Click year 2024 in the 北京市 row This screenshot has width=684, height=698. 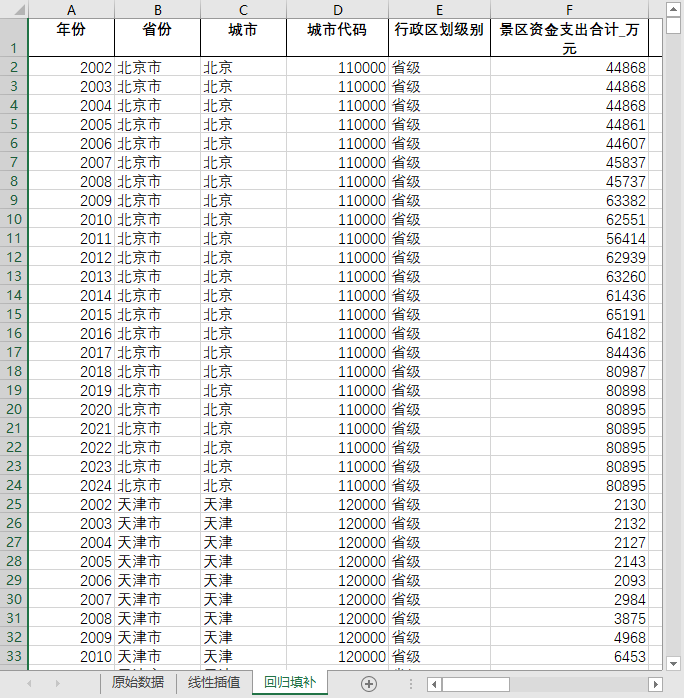71,485
